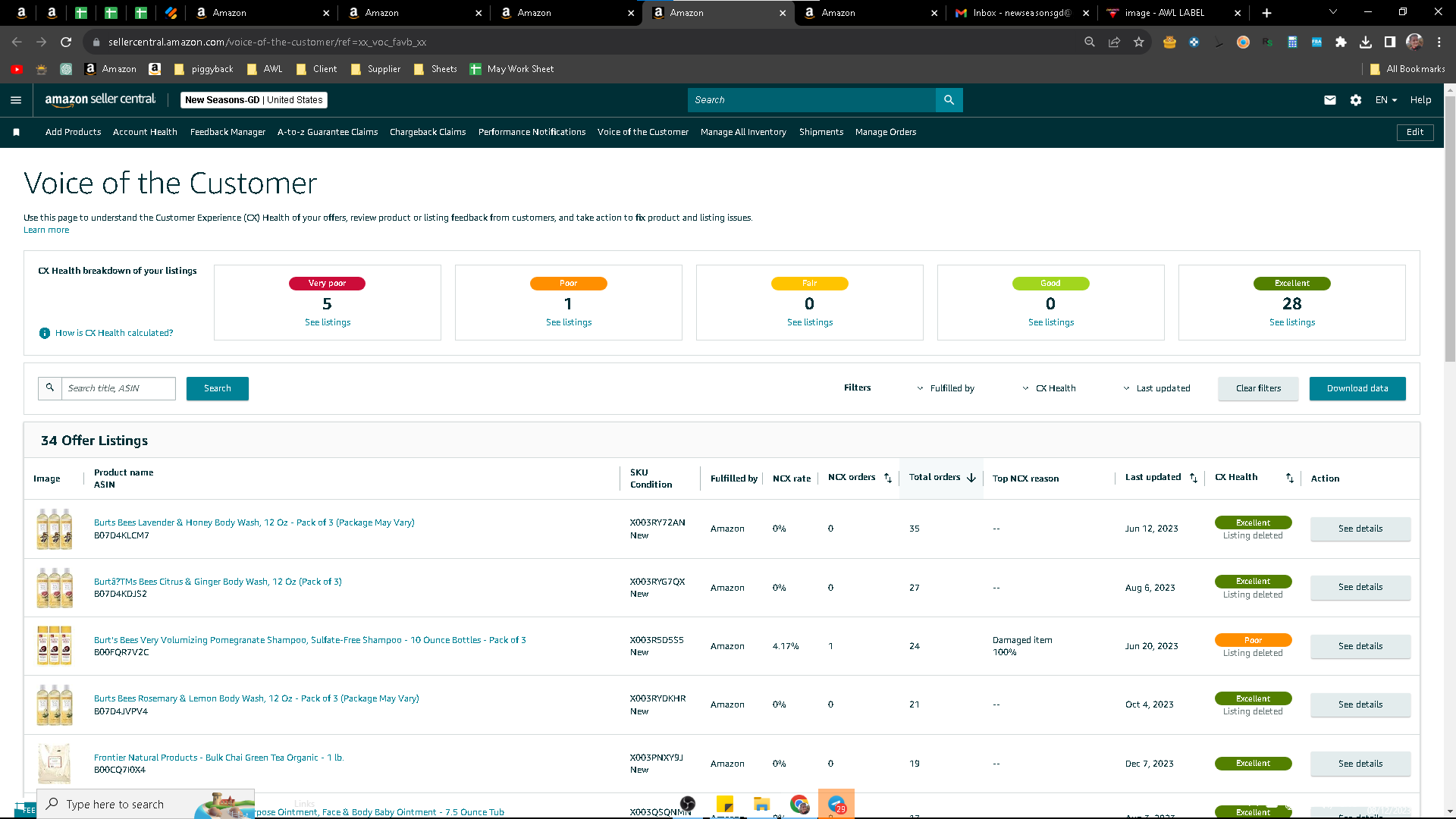Open A-to-z Guarantee Claims
The width and height of the screenshot is (1456, 819).
tap(328, 132)
